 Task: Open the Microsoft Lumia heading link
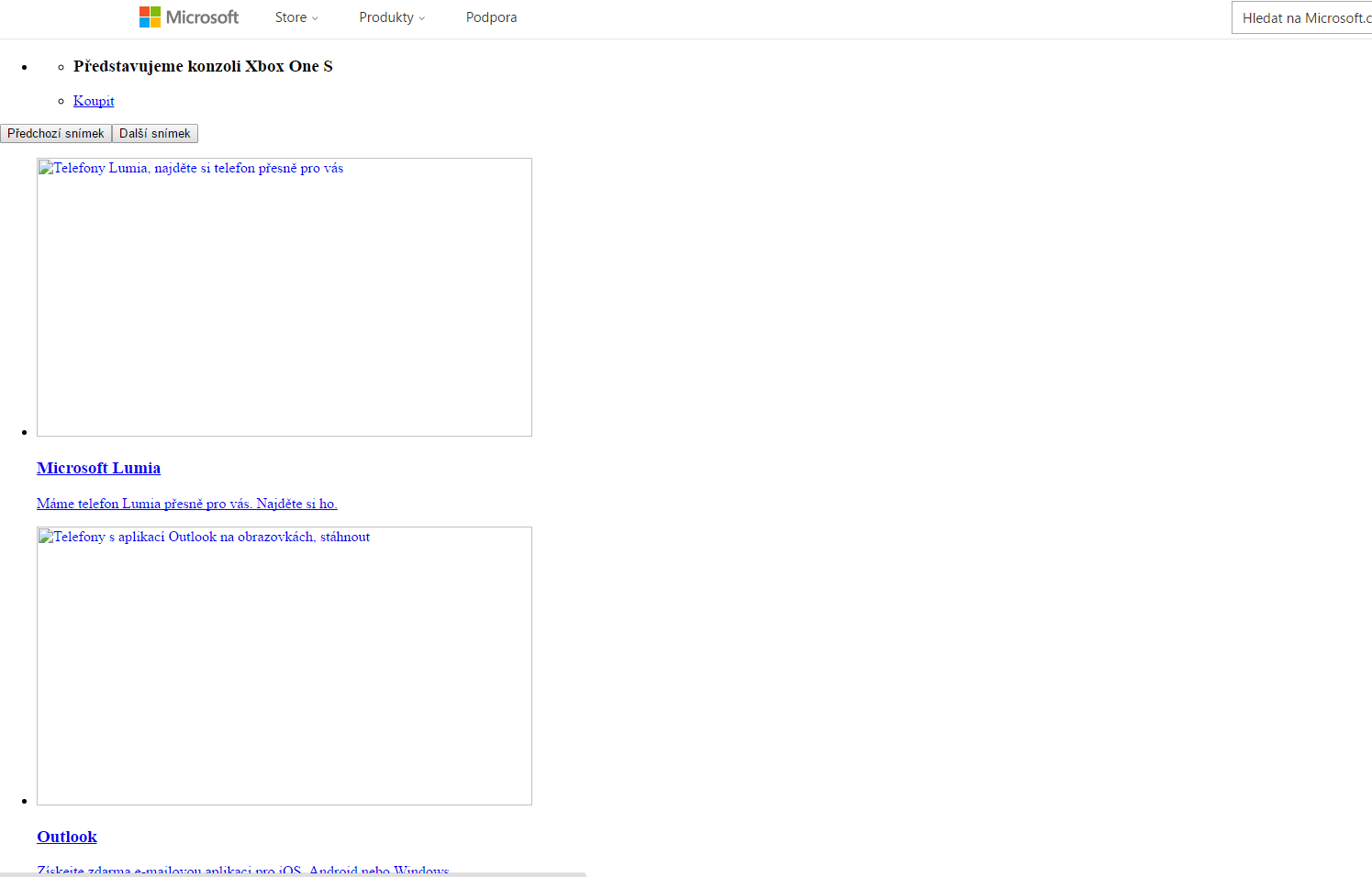98,468
